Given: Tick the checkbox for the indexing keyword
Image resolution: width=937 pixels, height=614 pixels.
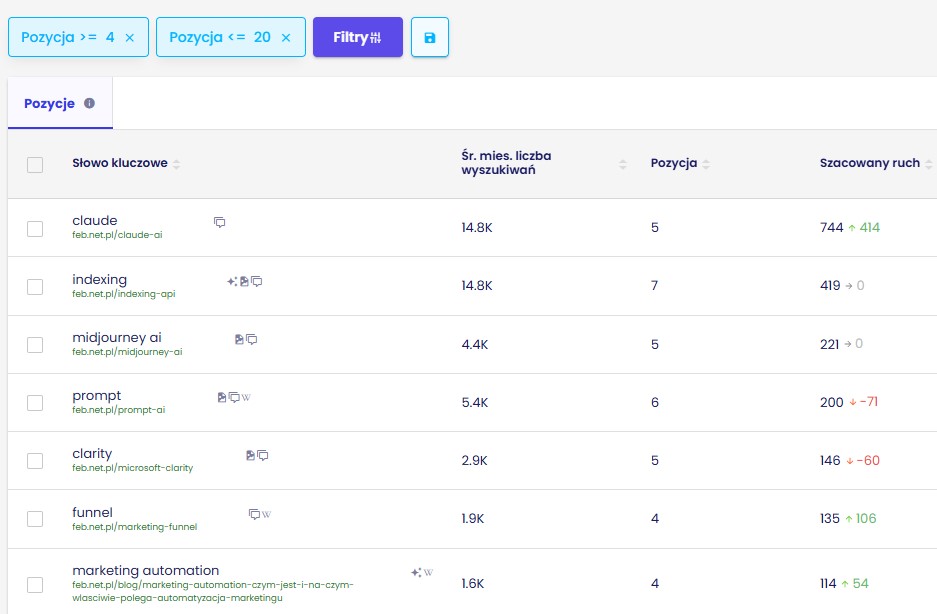Looking at the screenshot, I should click(x=35, y=286).
